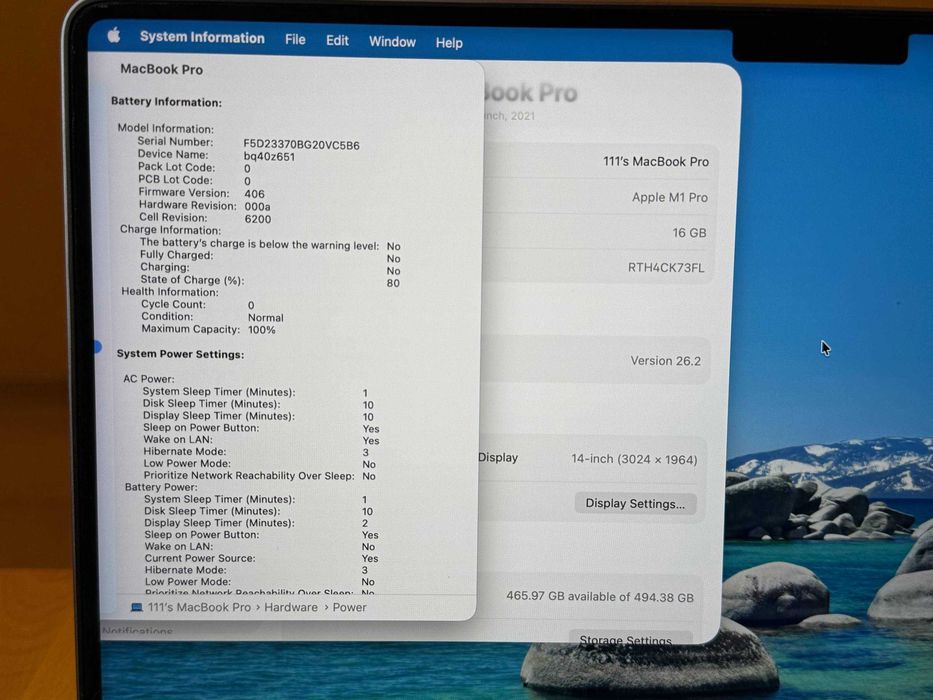Click the Cell Revision value 6200
The width and height of the screenshot is (933, 700).
click(258, 218)
